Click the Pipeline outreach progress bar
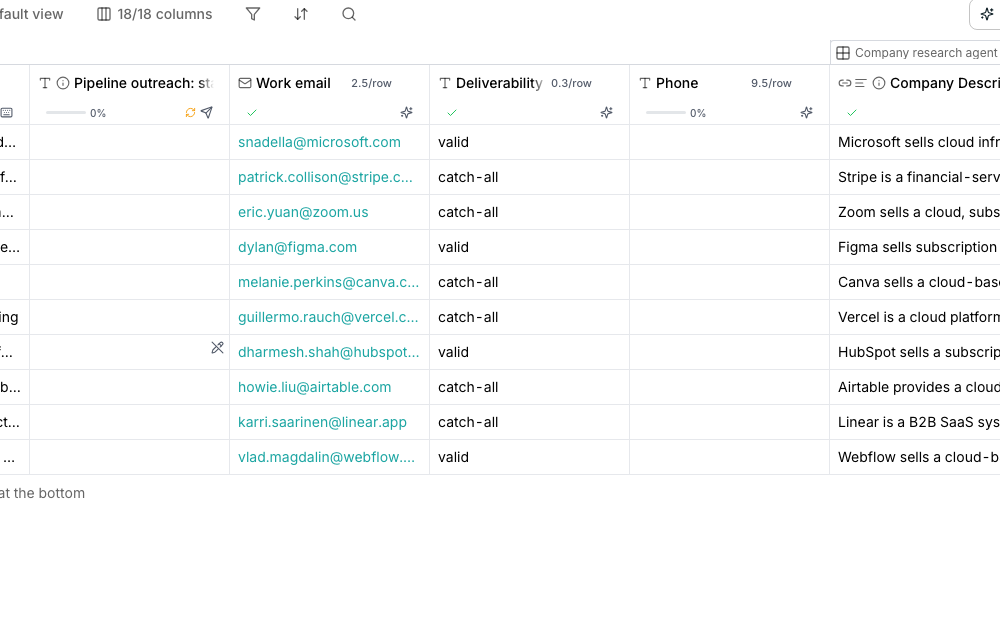The height and width of the screenshot is (620, 1000). [x=66, y=113]
